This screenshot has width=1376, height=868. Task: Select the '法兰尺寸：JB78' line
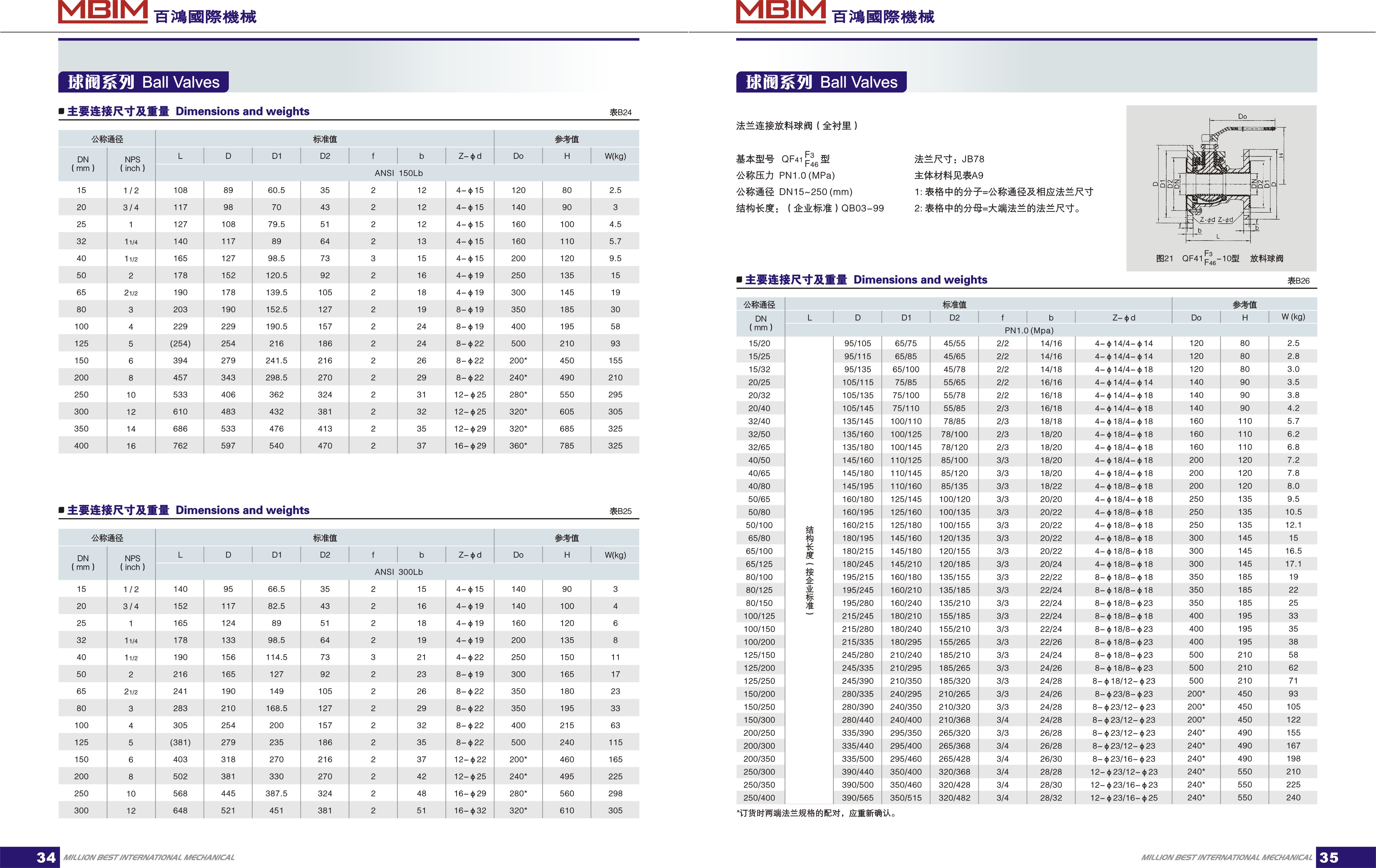click(x=949, y=159)
